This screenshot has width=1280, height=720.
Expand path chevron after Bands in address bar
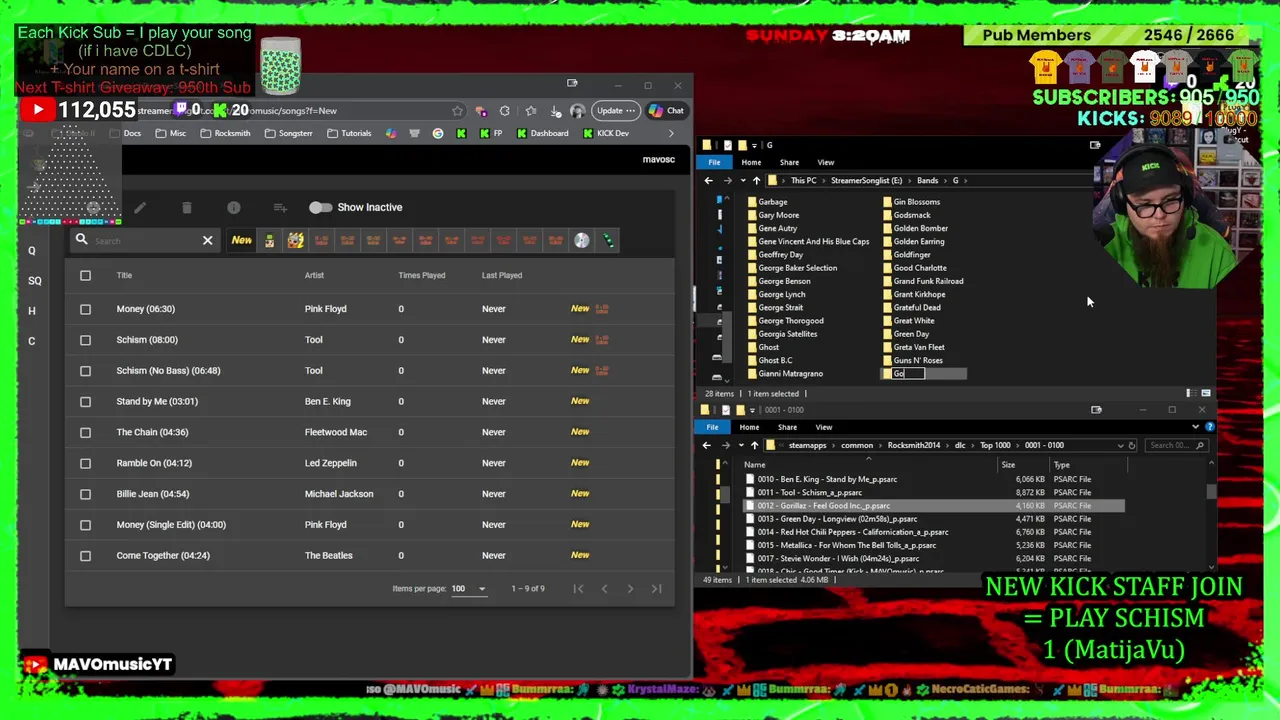coord(945,181)
